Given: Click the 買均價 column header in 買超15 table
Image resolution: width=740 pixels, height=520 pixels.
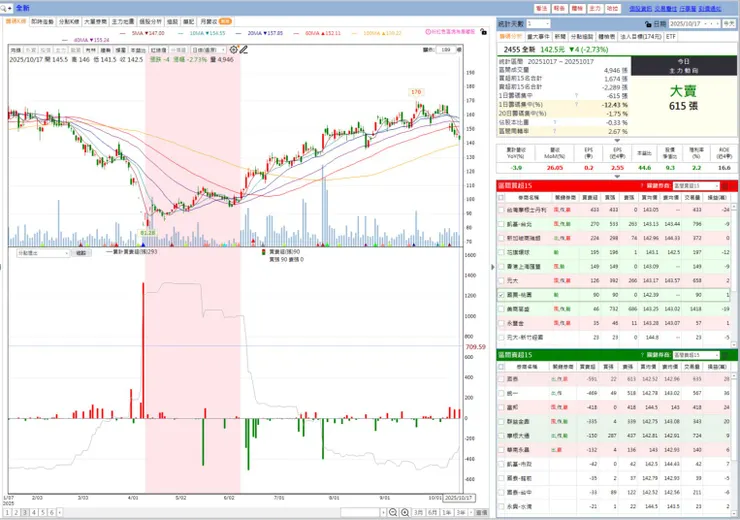Looking at the screenshot, I should point(648,198).
